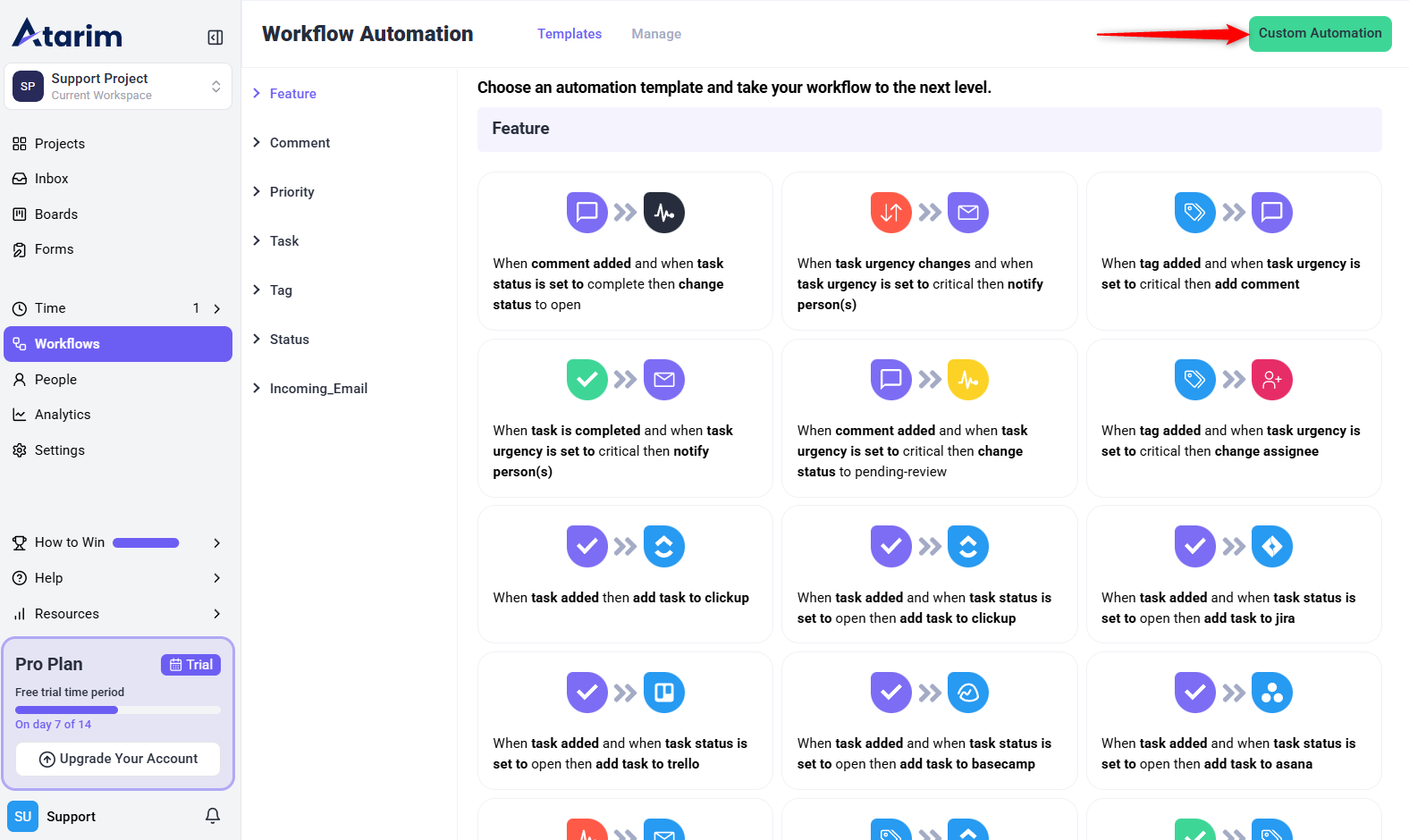Open Settings from the sidebar
Viewport: 1409px width, 840px height.
(59, 450)
